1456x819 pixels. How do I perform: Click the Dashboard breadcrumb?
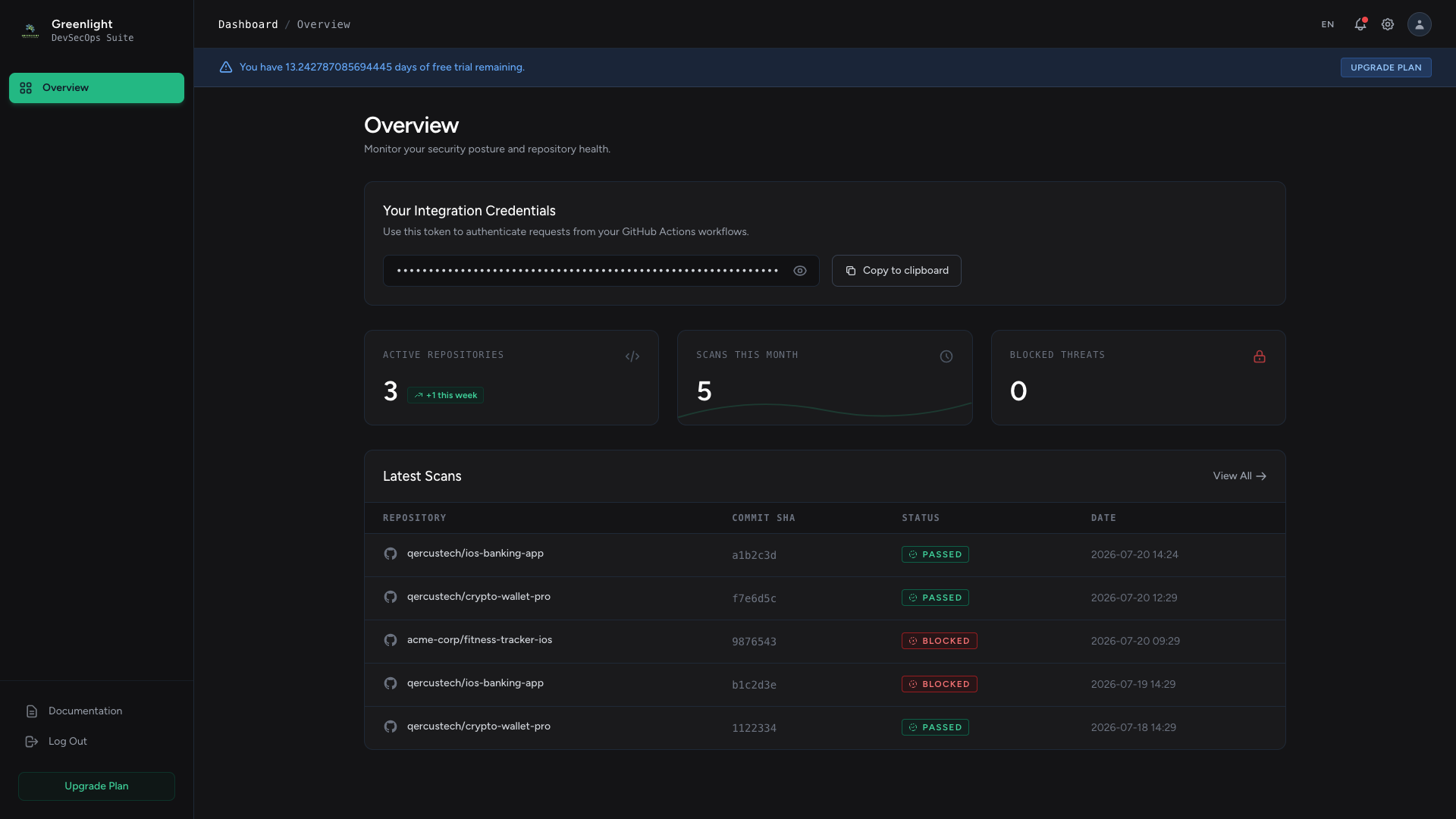pos(248,24)
